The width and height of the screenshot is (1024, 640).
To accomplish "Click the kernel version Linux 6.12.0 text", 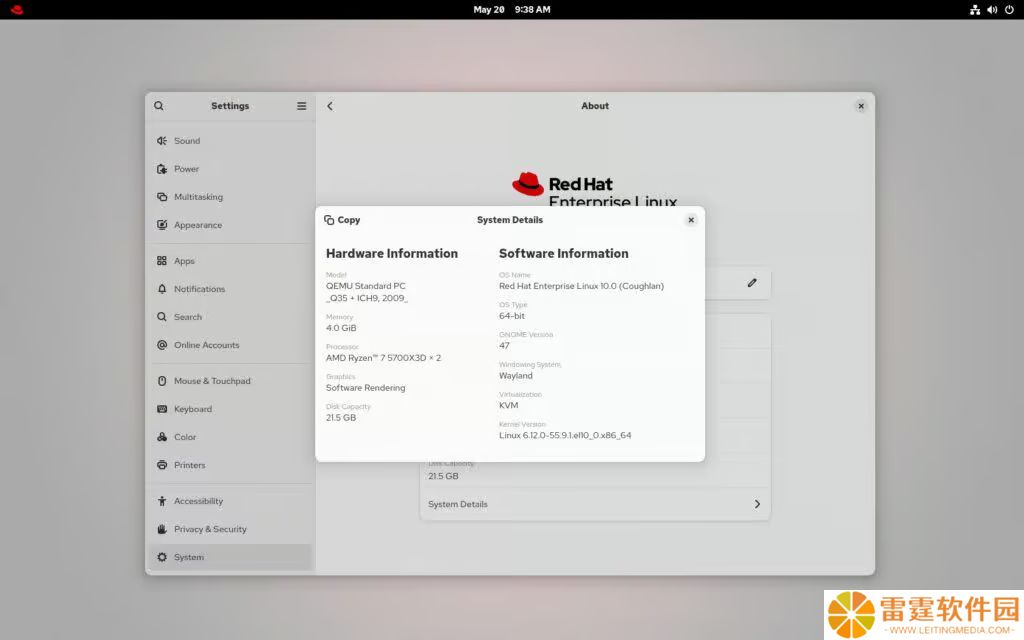I will pyautogui.click(x=565, y=436).
